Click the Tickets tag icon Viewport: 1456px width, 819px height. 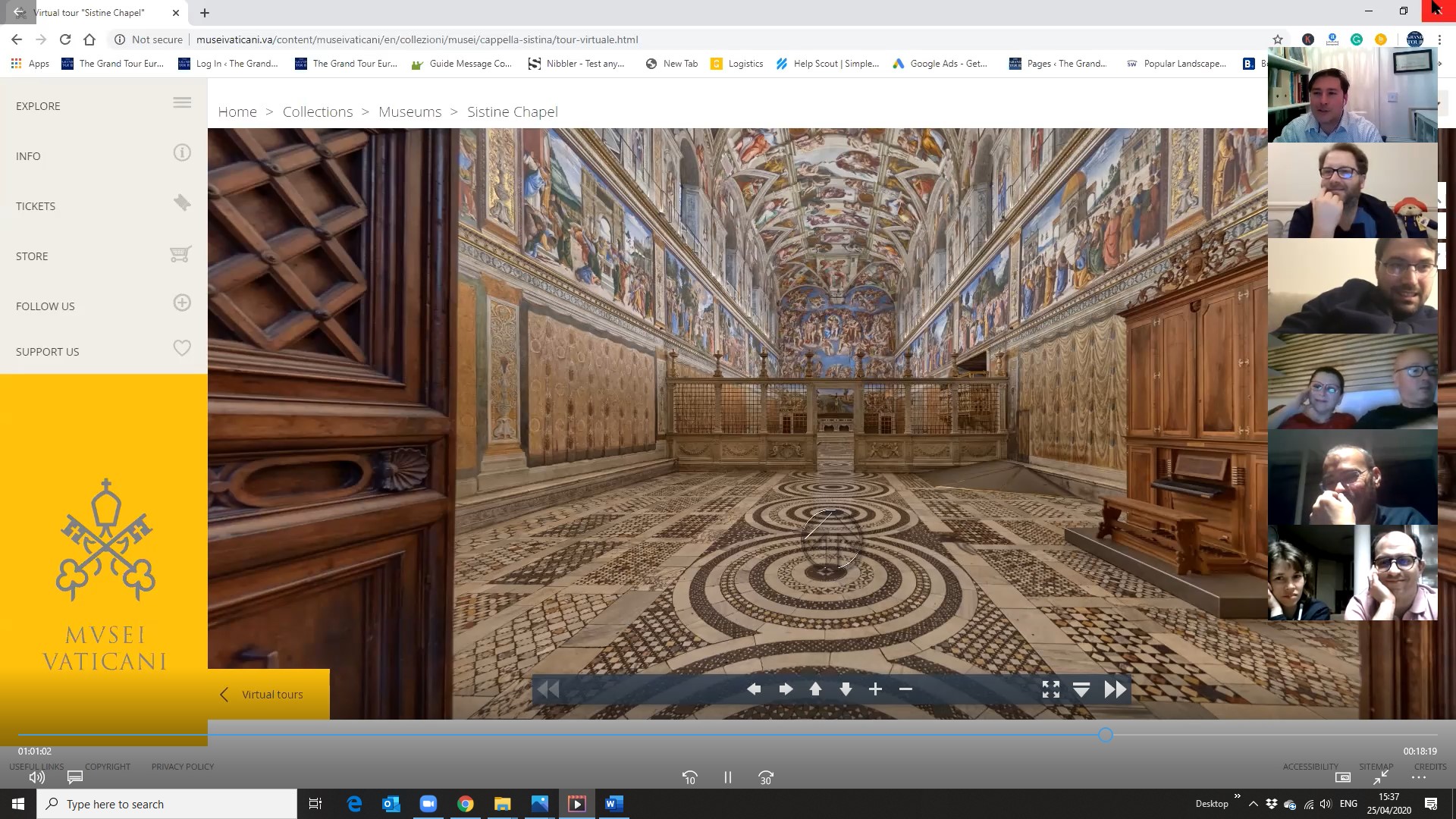click(182, 202)
